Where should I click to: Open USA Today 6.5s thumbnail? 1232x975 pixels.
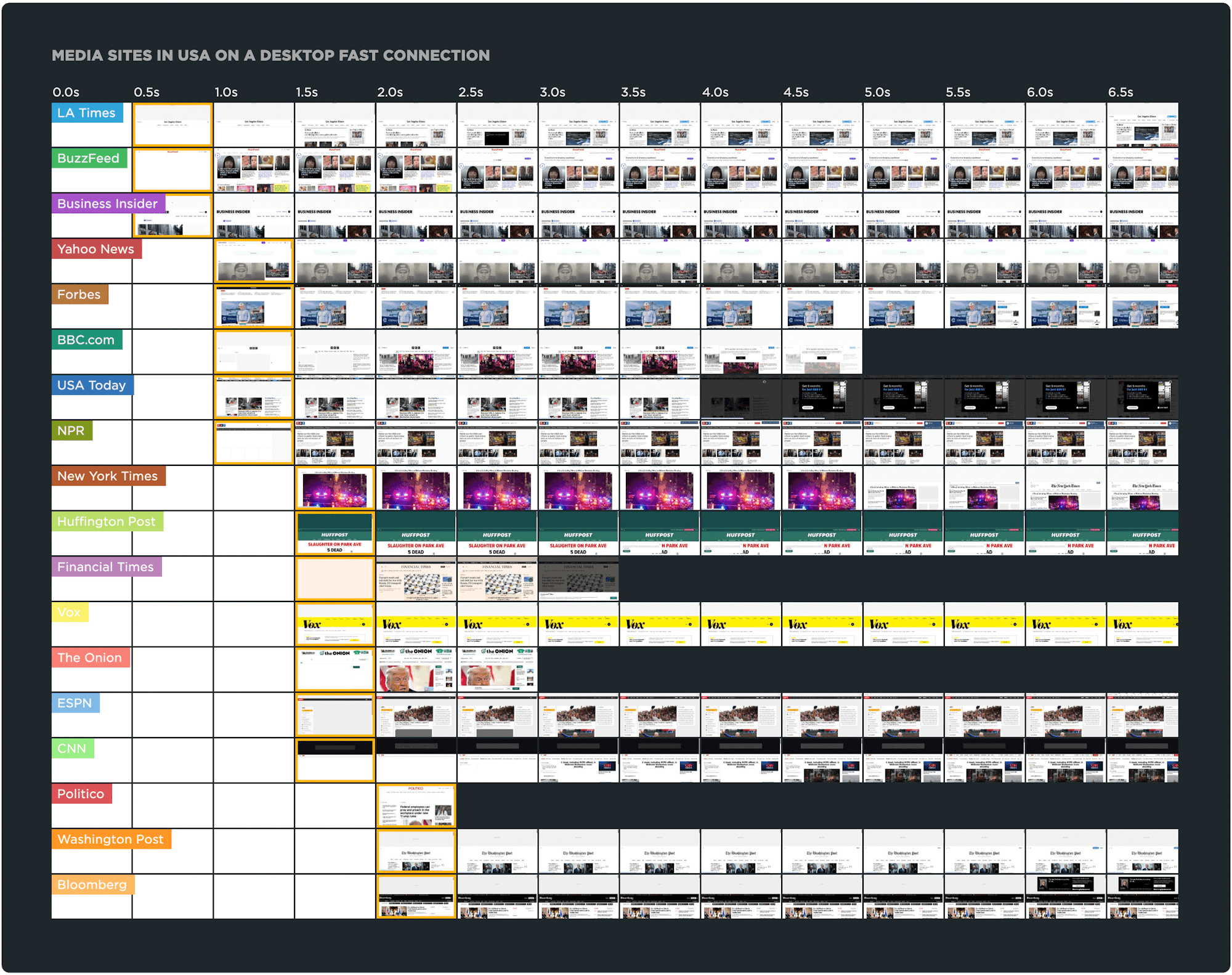tap(1142, 398)
